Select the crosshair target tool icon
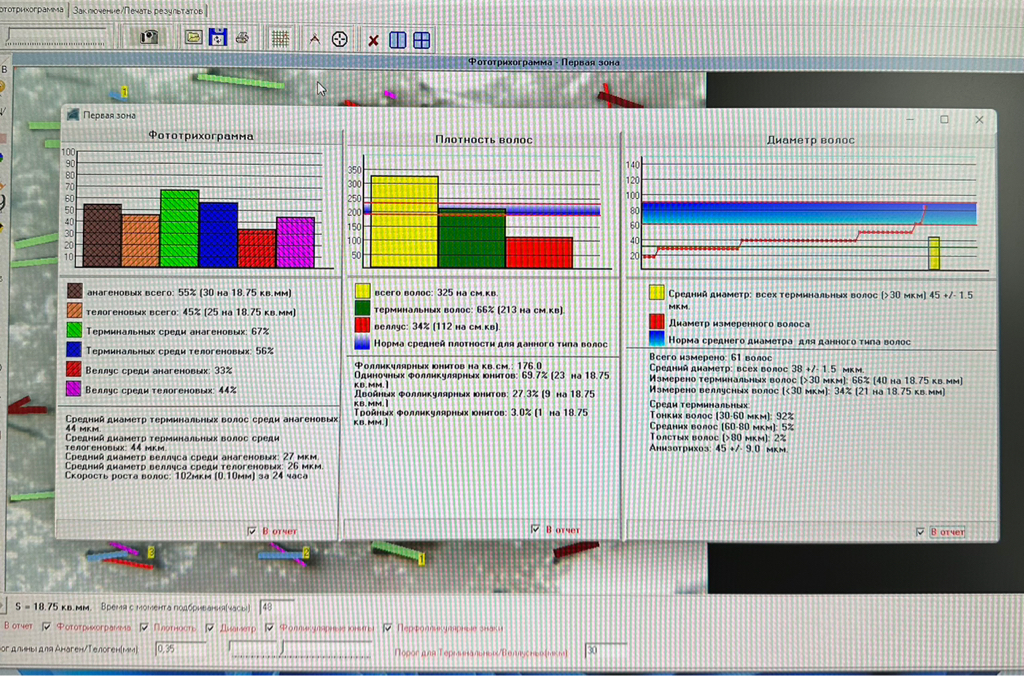 340,39
